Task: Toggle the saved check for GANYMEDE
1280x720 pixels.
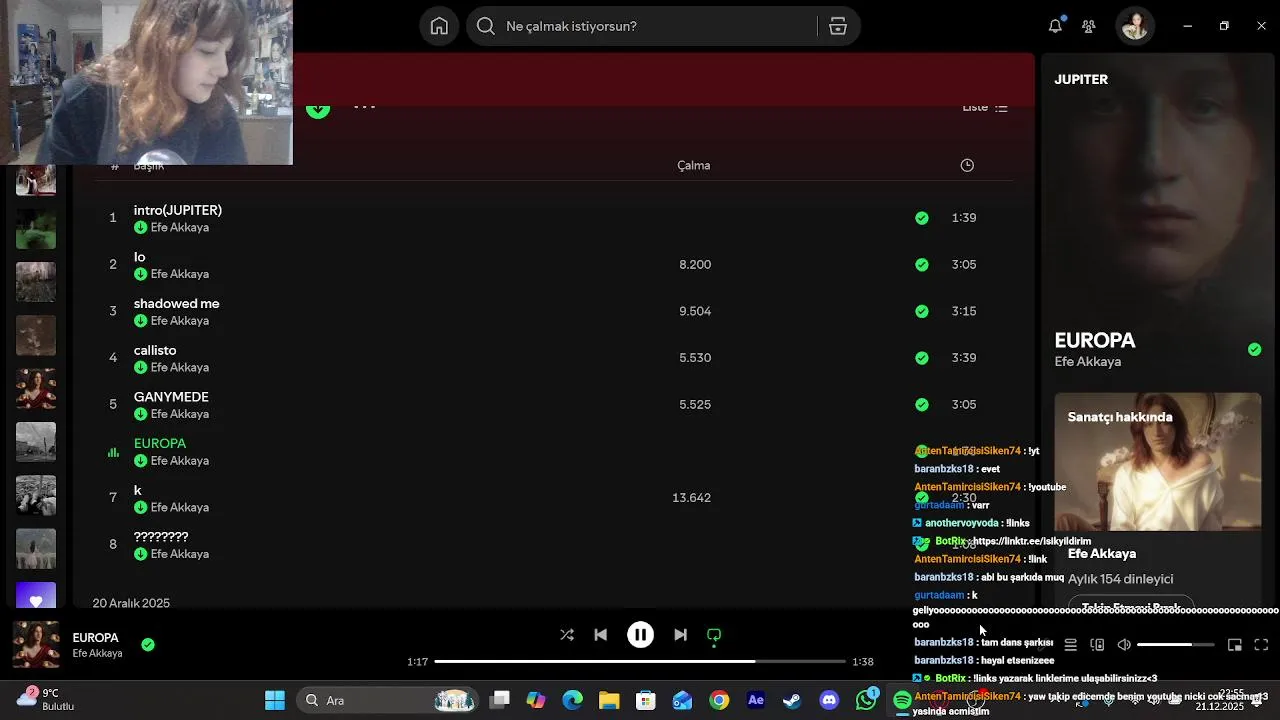Action: tap(922, 405)
